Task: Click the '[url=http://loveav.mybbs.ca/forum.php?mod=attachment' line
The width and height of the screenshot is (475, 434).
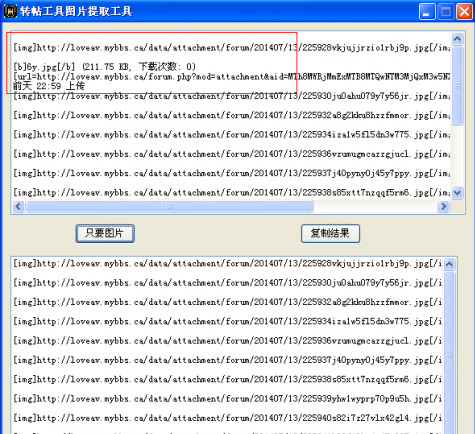Action: click(x=231, y=77)
